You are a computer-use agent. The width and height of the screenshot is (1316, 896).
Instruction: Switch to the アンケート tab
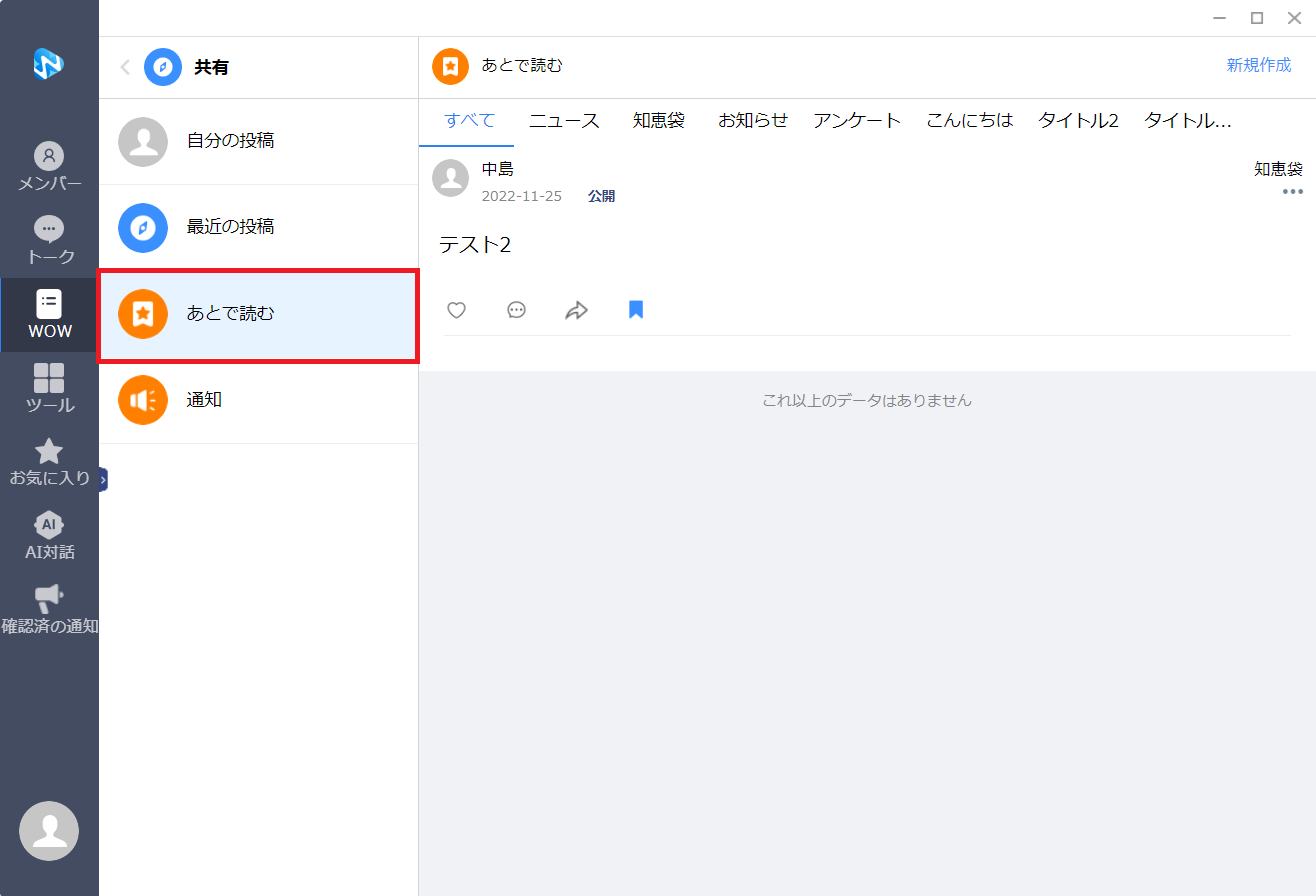pyautogui.click(x=856, y=121)
